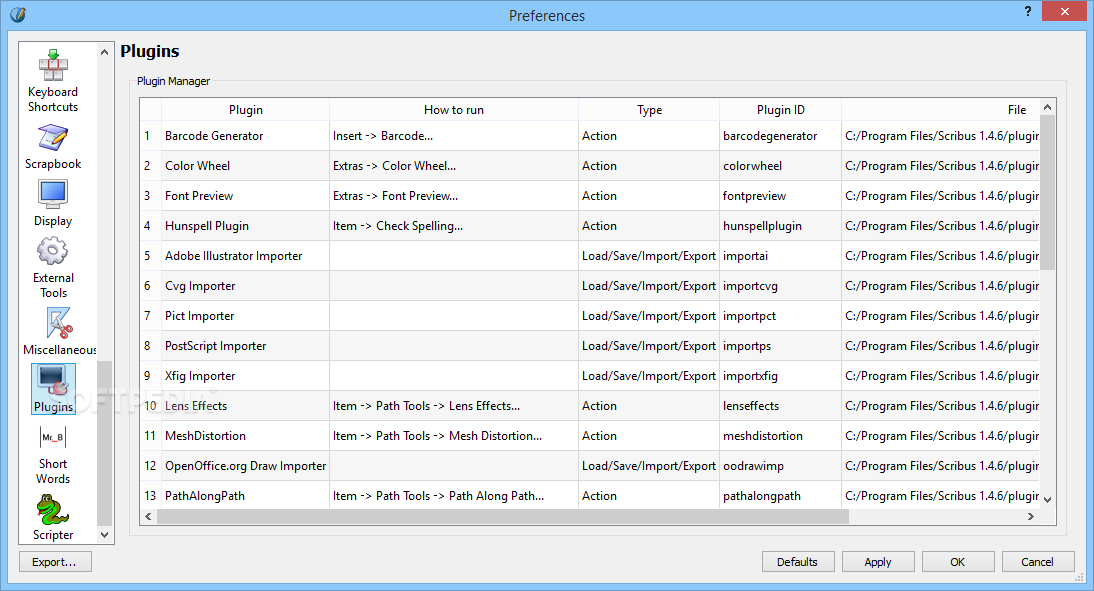Click the Export... button

click(x=54, y=562)
